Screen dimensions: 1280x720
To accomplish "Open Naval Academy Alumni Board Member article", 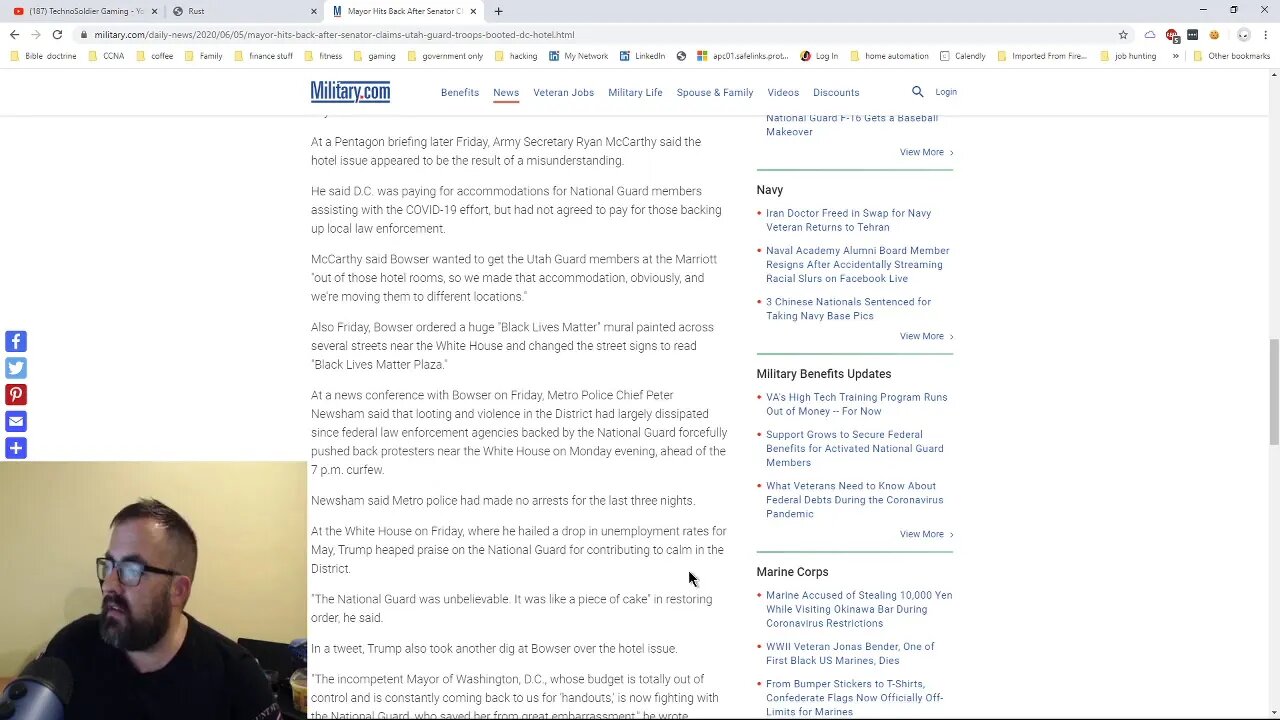I will (x=857, y=265).
